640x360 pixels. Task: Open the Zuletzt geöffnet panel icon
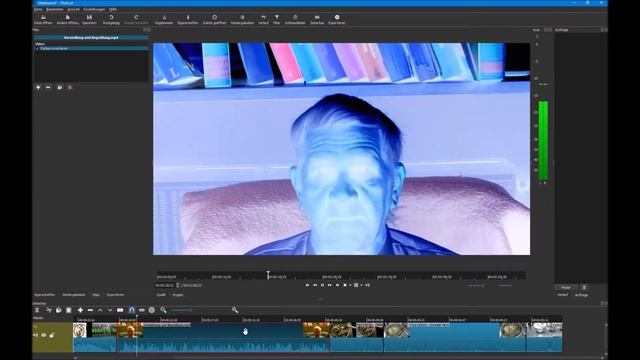[214, 20]
